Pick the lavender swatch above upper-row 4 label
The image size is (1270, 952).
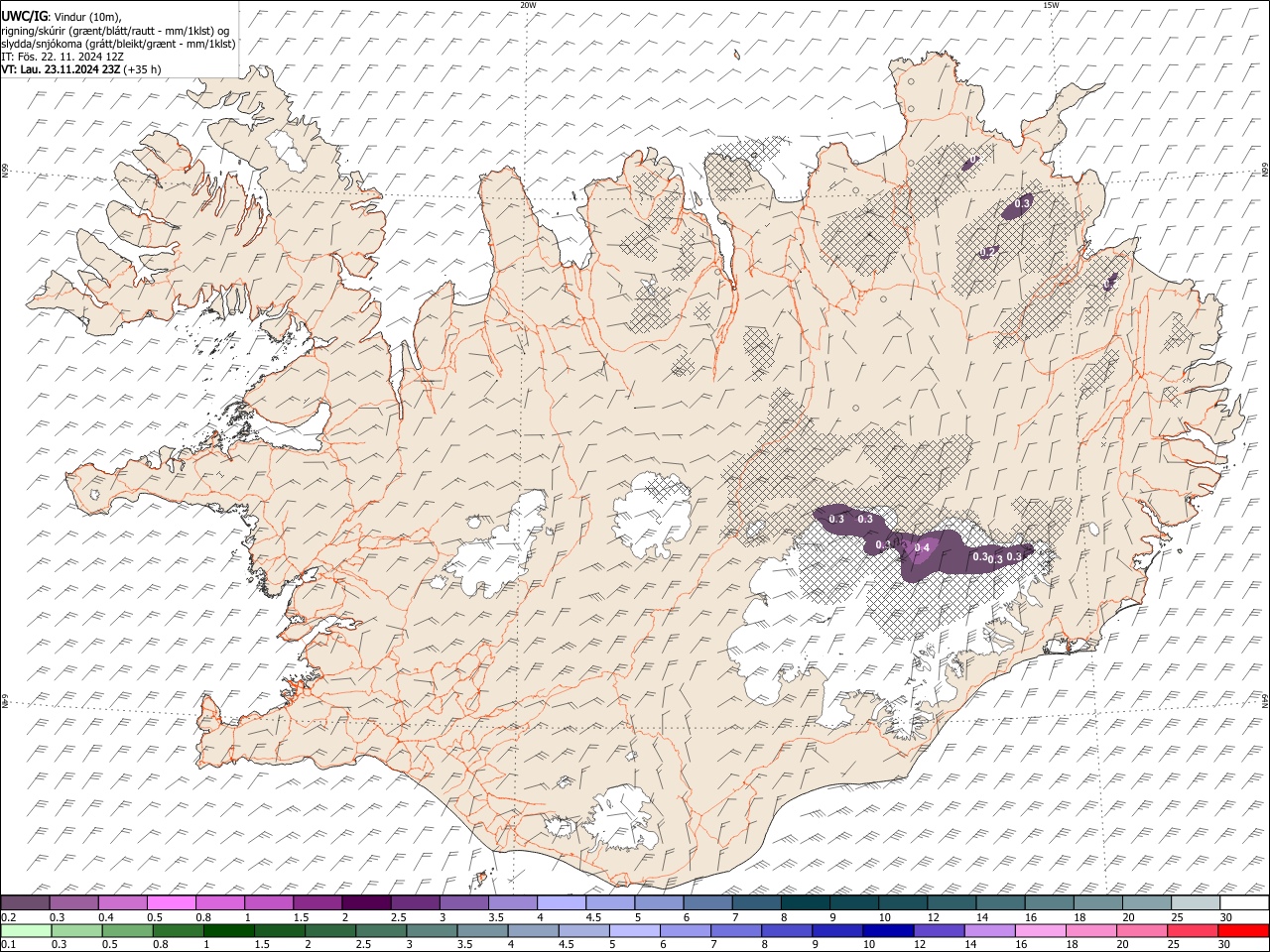pos(562,903)
